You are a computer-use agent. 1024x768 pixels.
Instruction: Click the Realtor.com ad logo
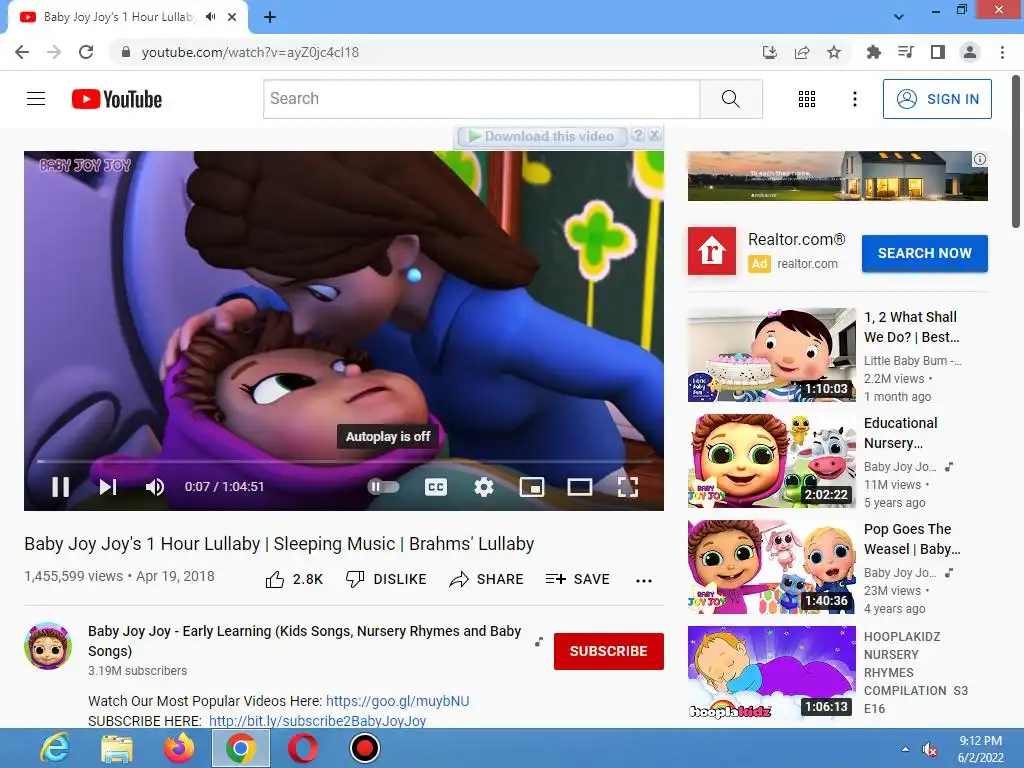pos(712,251)
